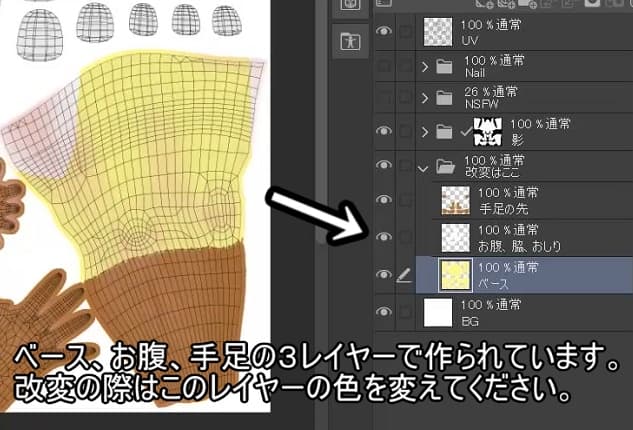Viewport: 633px width, 430px height.
Task: Click the ベース layer name
Action: (493, 284)
